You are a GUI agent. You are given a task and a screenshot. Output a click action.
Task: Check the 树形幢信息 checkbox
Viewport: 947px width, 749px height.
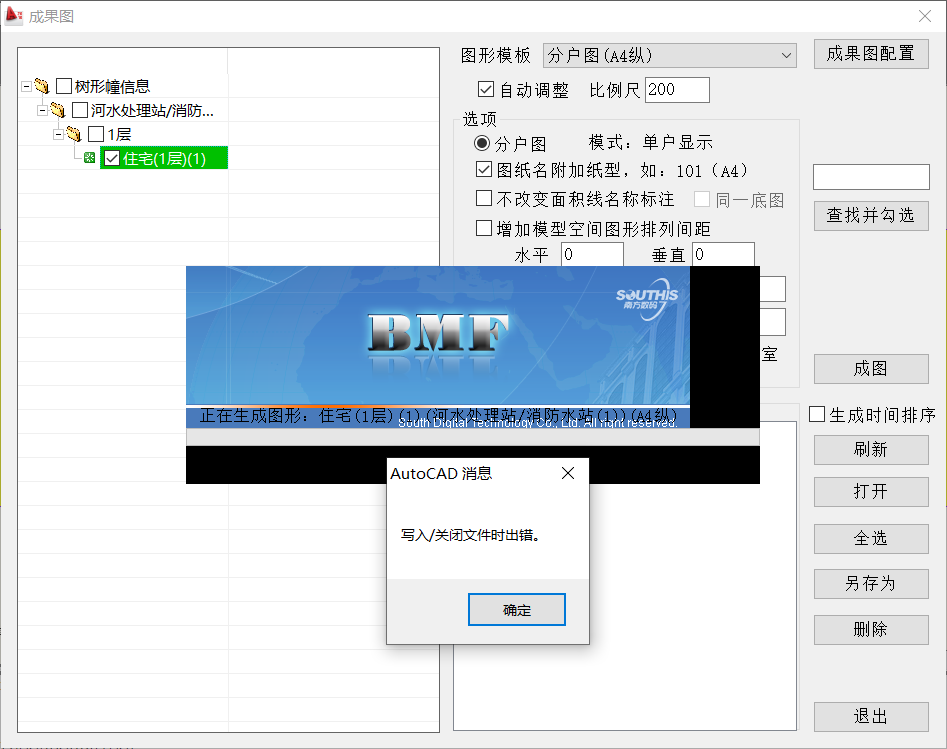click(64, 86)
